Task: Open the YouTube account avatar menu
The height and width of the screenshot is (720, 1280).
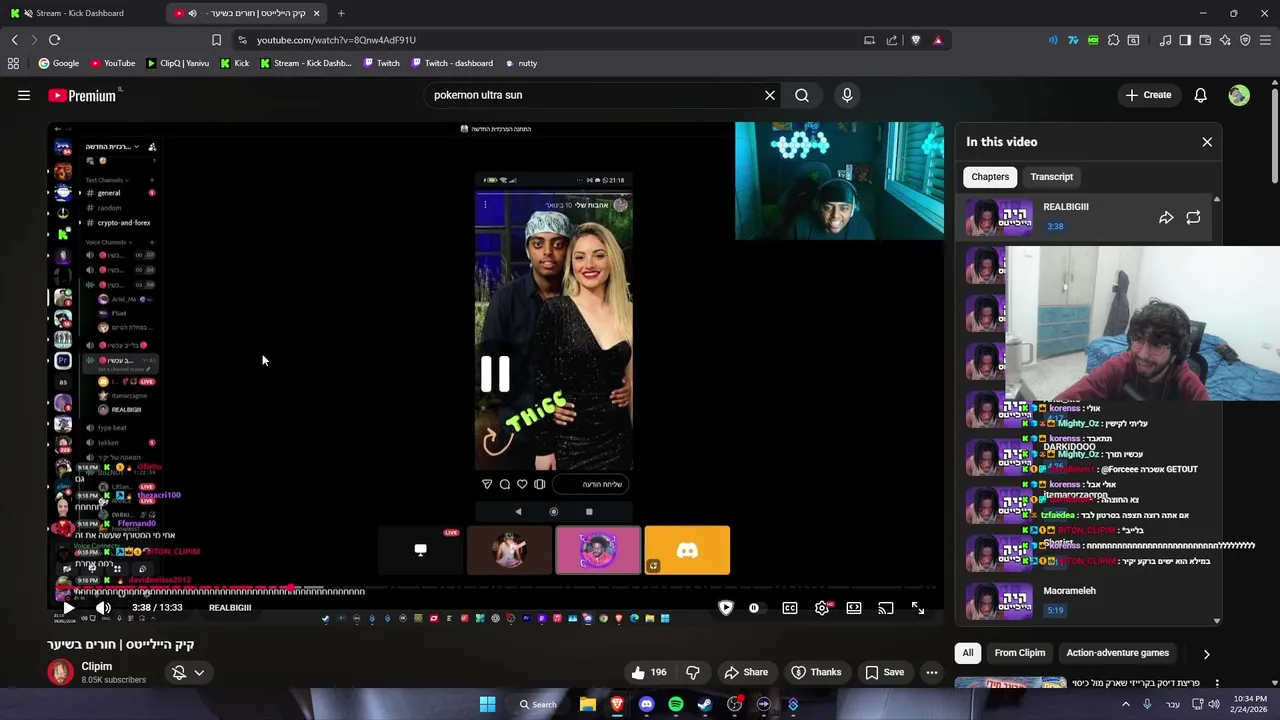Action: (1239, 95)
